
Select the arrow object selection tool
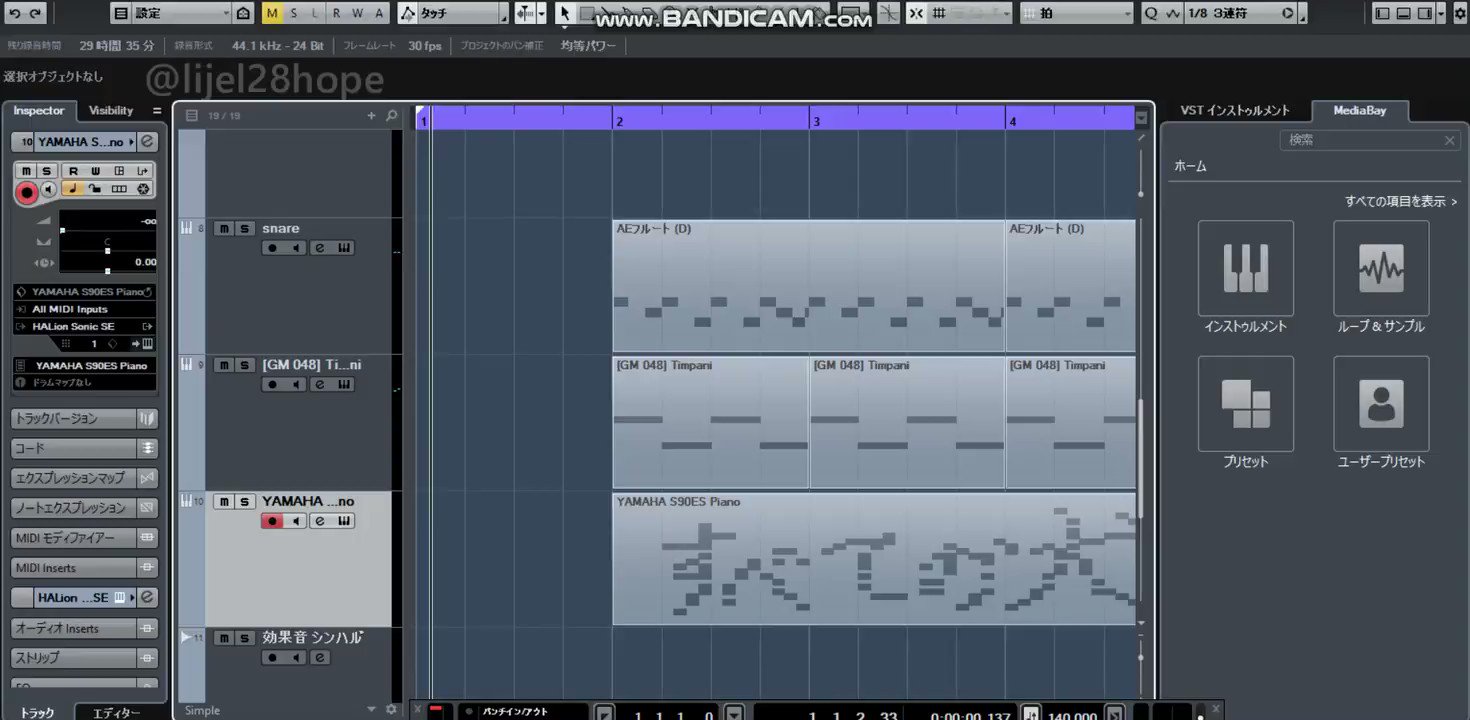(x=564, y=13)
